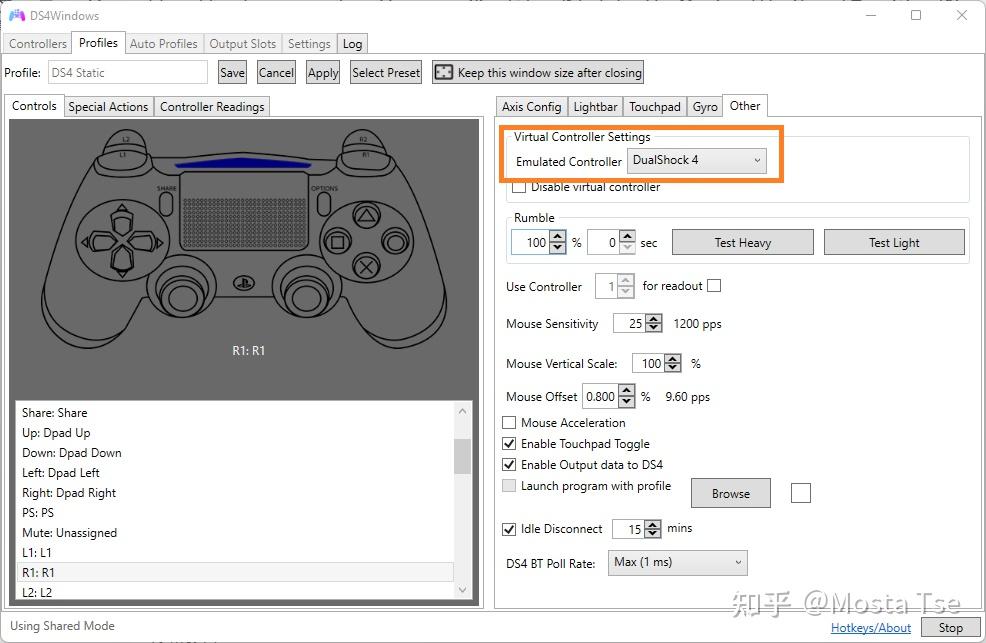Click the OPTIONS button on the controller diagram

[x=323, y=204]
